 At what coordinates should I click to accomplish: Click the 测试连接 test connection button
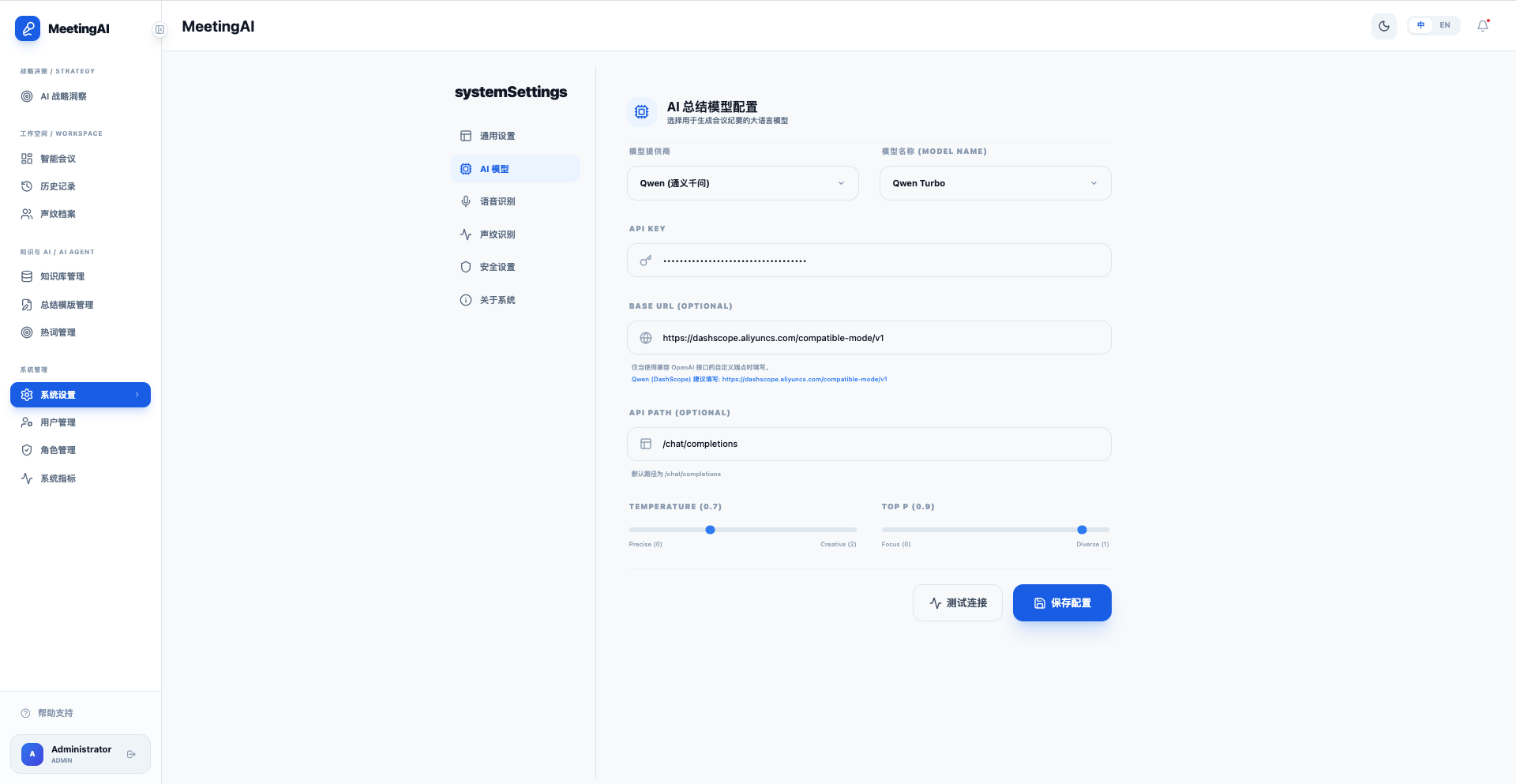click(958, 602)
